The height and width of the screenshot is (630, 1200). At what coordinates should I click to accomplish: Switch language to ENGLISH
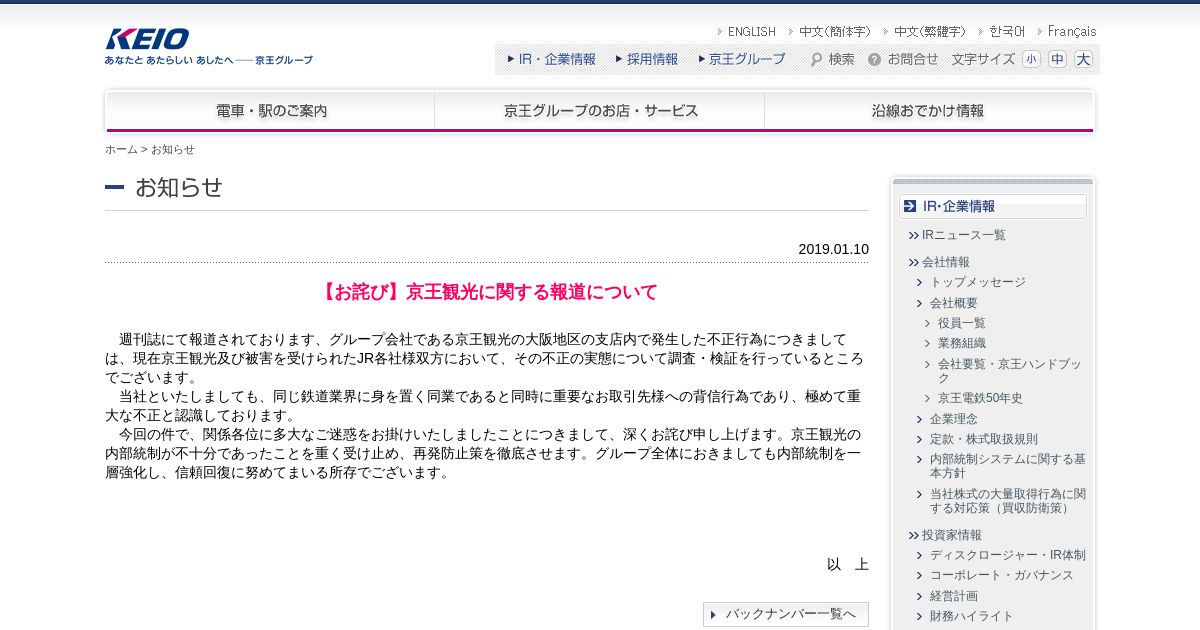click(x=751, y=32)
